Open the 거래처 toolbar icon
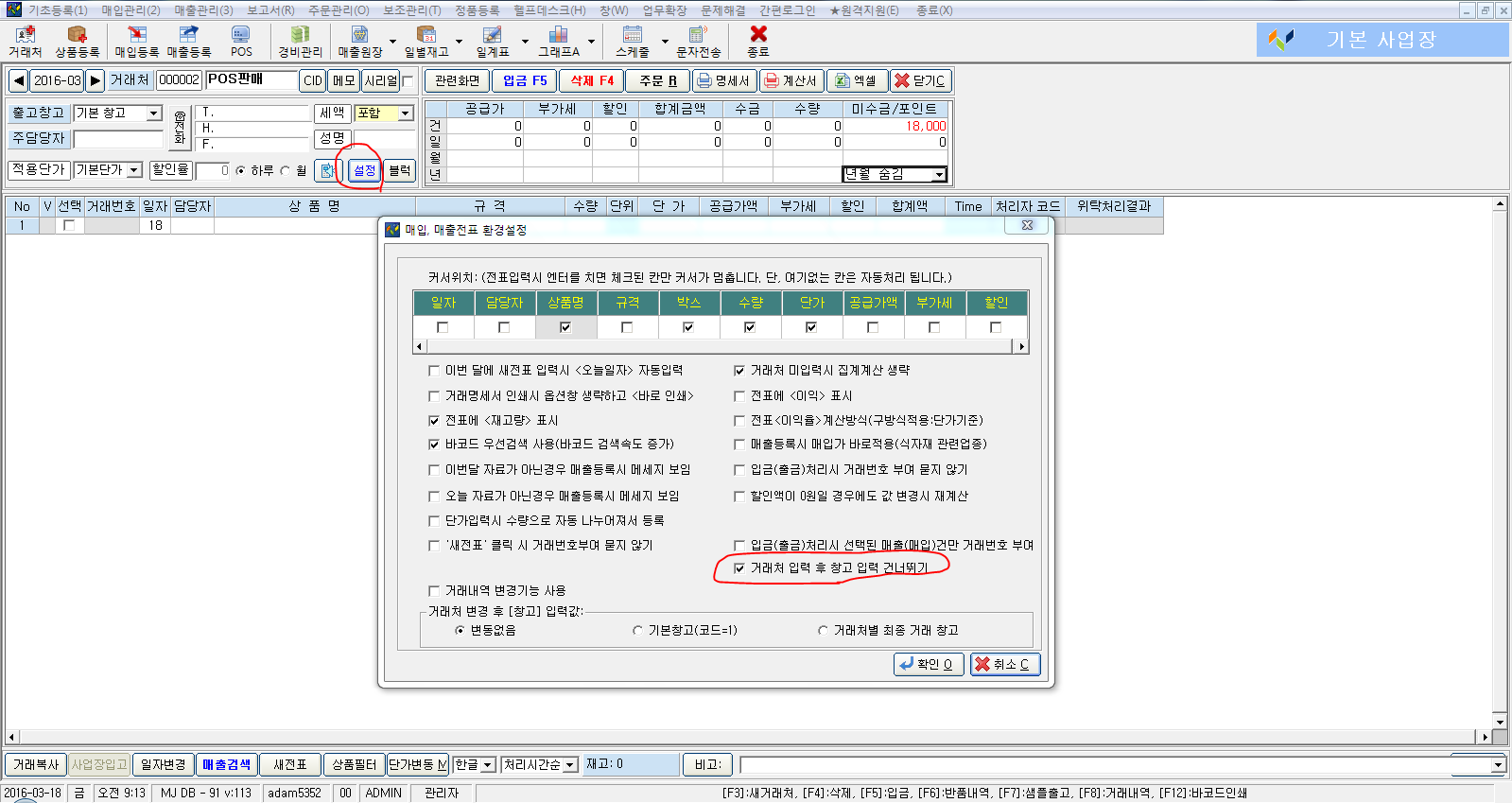The width and height of the screenshot is (1512, 803). point(26,42)
